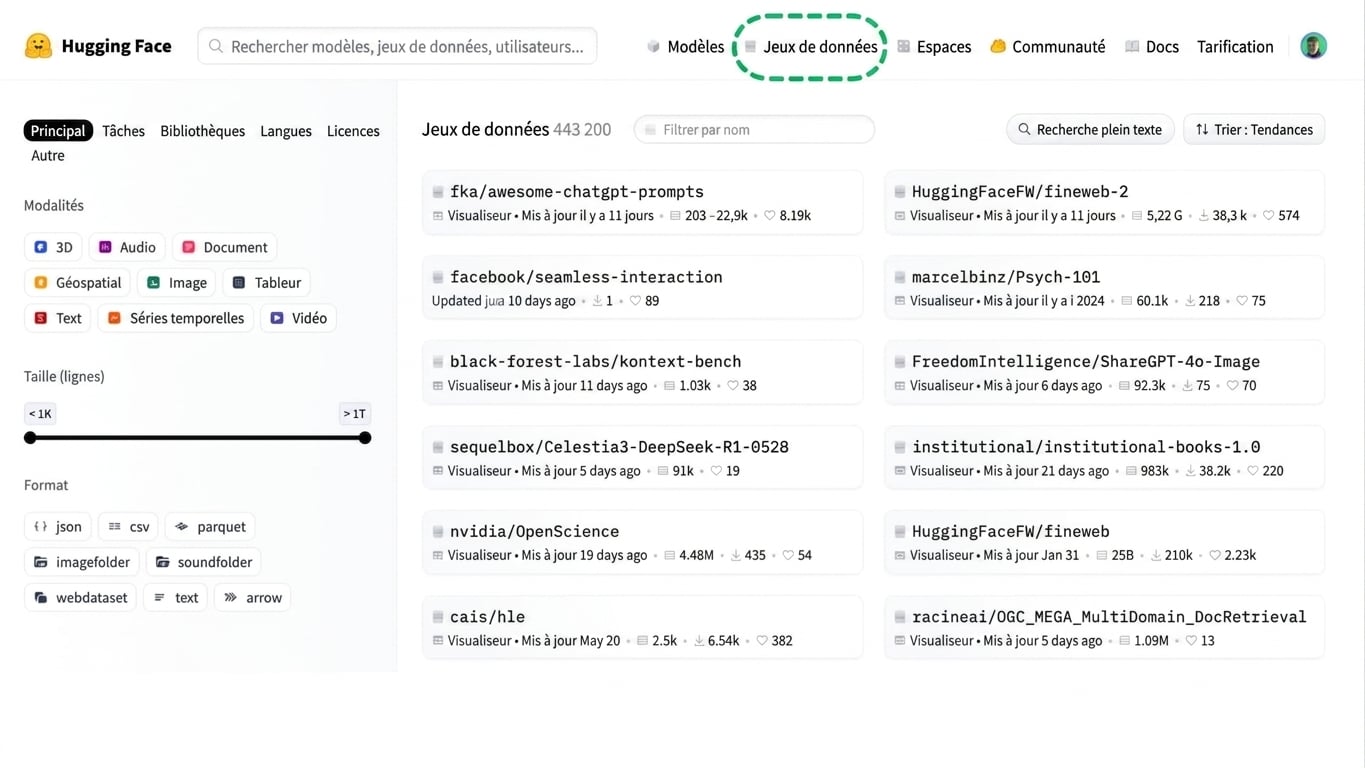Open the Trier : Tendances sort dropdown
1365x768 pixels.
pos(1254,130)
